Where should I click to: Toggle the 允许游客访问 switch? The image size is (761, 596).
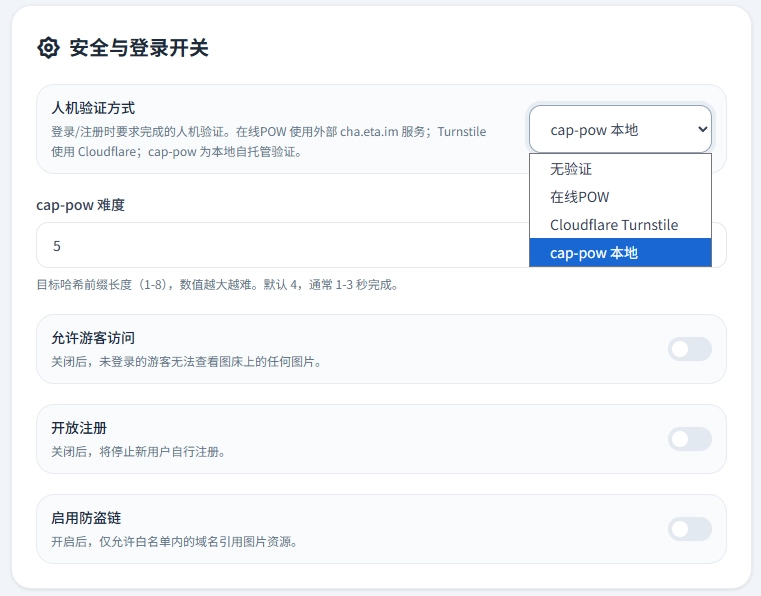pyautogui.click(x=690, y=349)
